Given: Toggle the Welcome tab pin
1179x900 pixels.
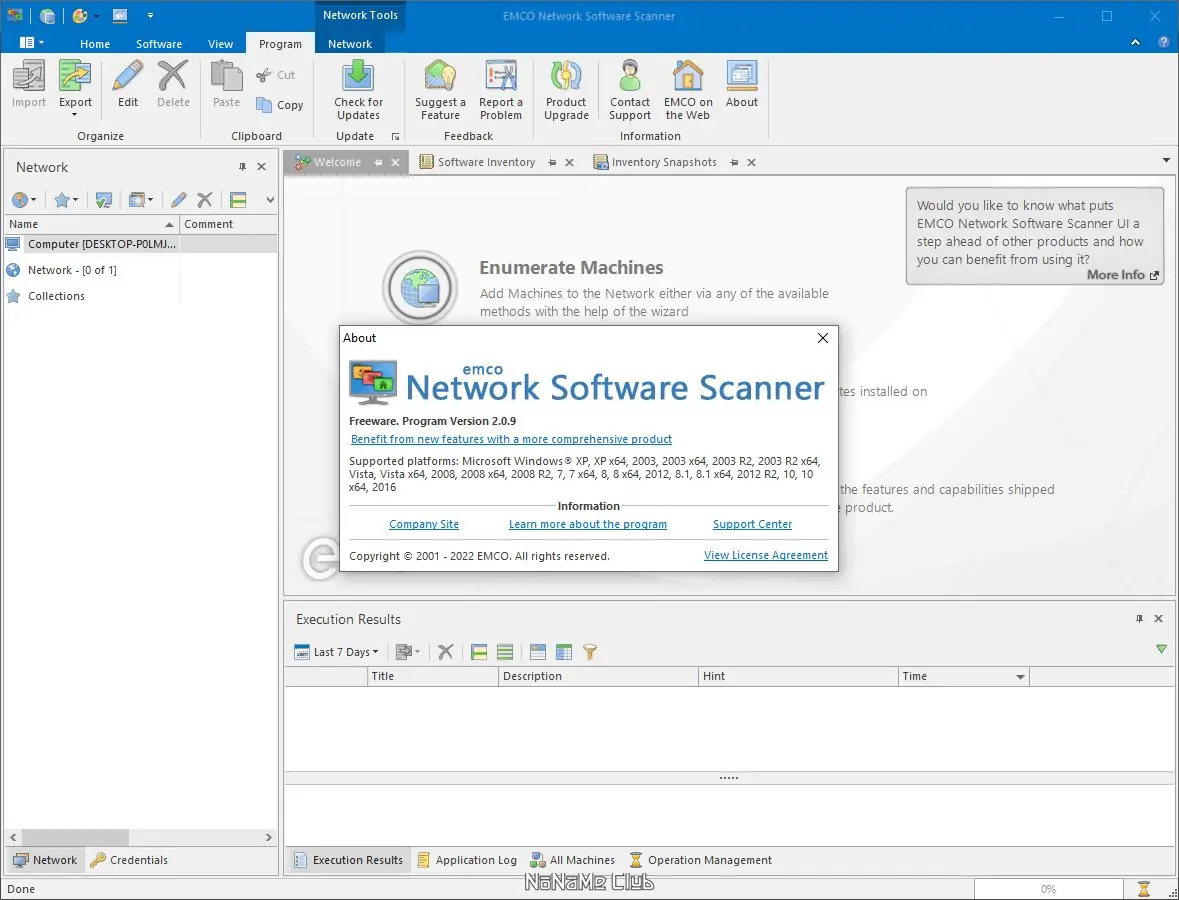Looking at the screenshot, I should (378, 162).
